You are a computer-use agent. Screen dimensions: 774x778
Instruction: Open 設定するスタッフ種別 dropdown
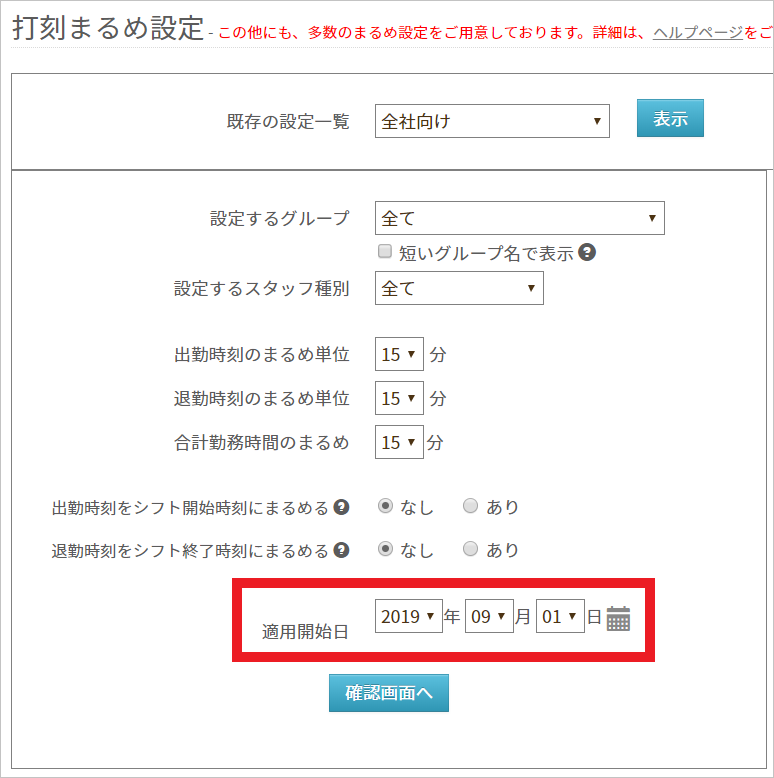coord(459,288)
